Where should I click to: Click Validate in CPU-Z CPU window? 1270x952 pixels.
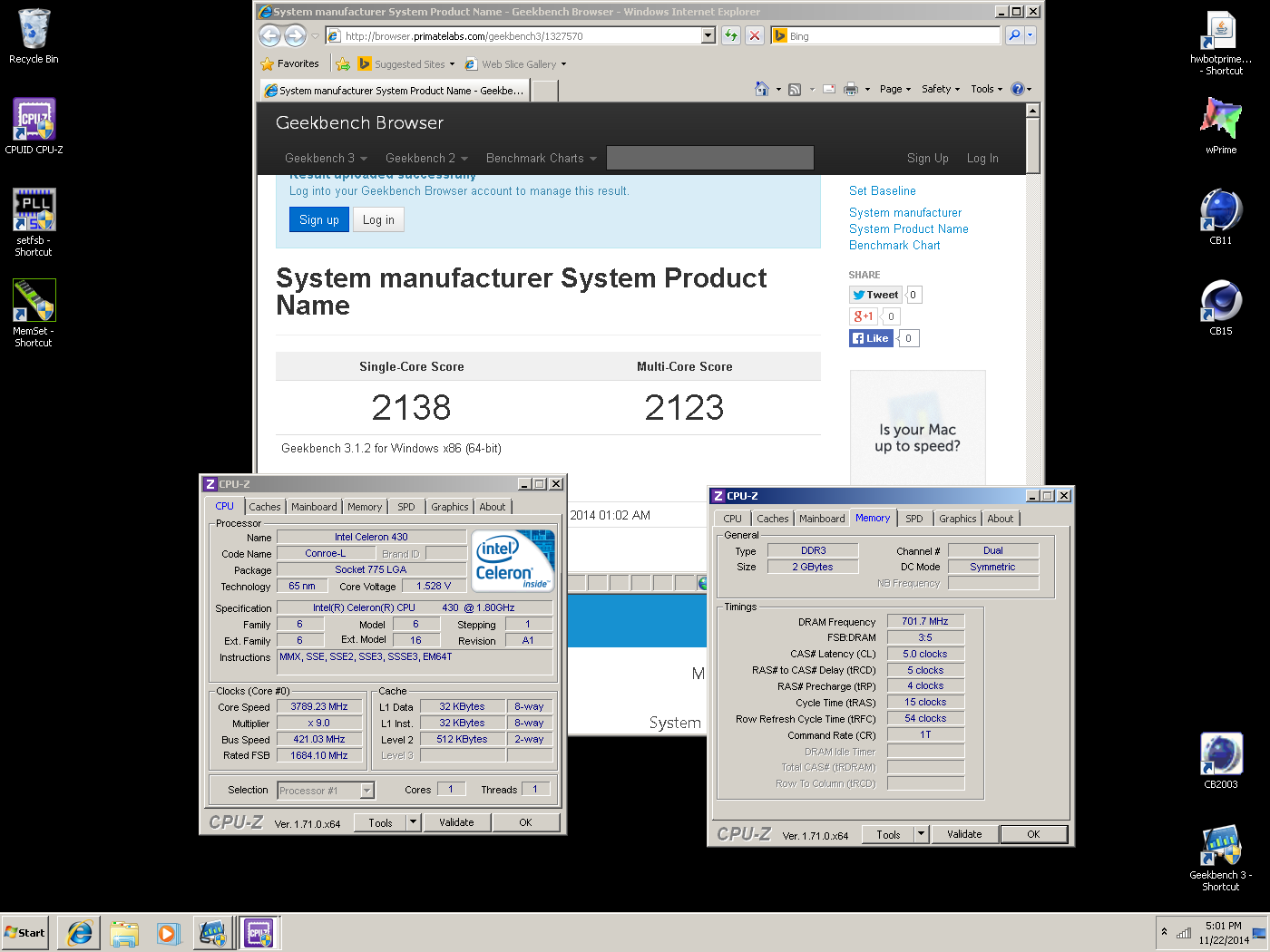(456, 822)
